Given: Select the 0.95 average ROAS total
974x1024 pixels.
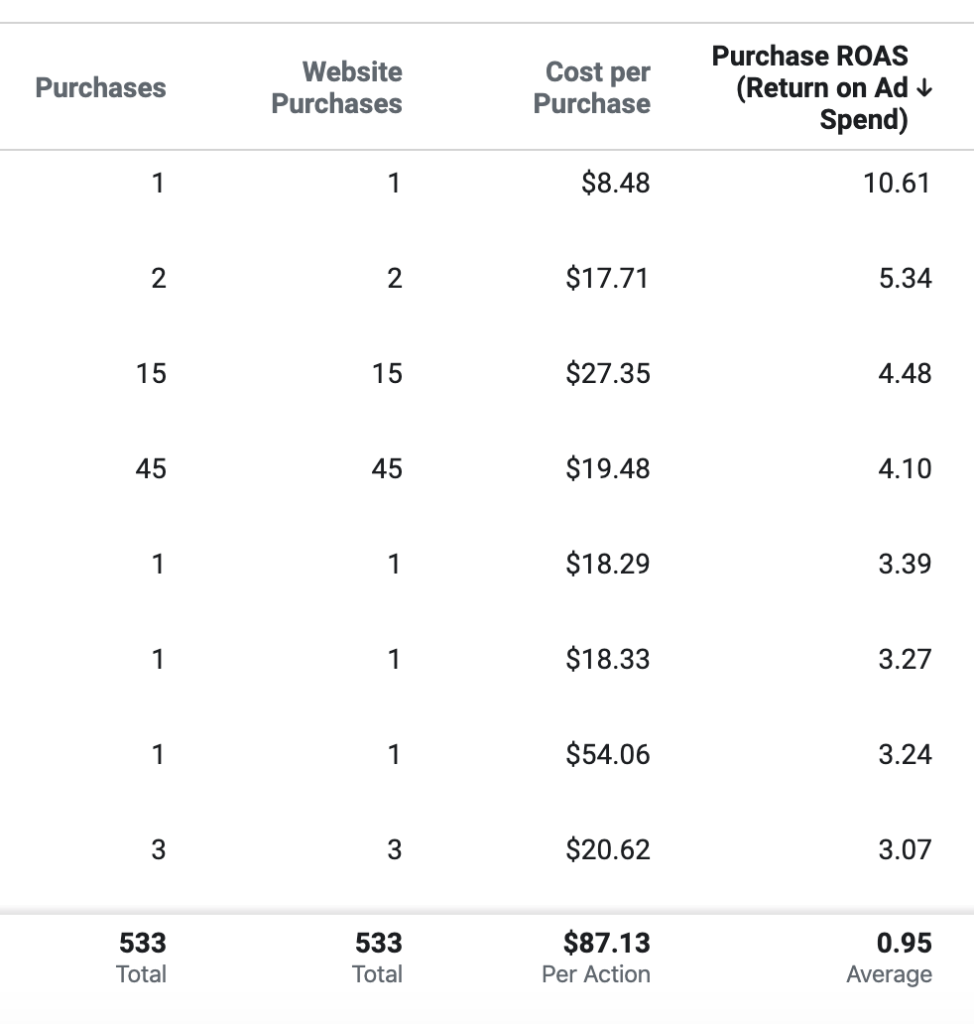Looking at the screenshot, I should click(904, 943).
